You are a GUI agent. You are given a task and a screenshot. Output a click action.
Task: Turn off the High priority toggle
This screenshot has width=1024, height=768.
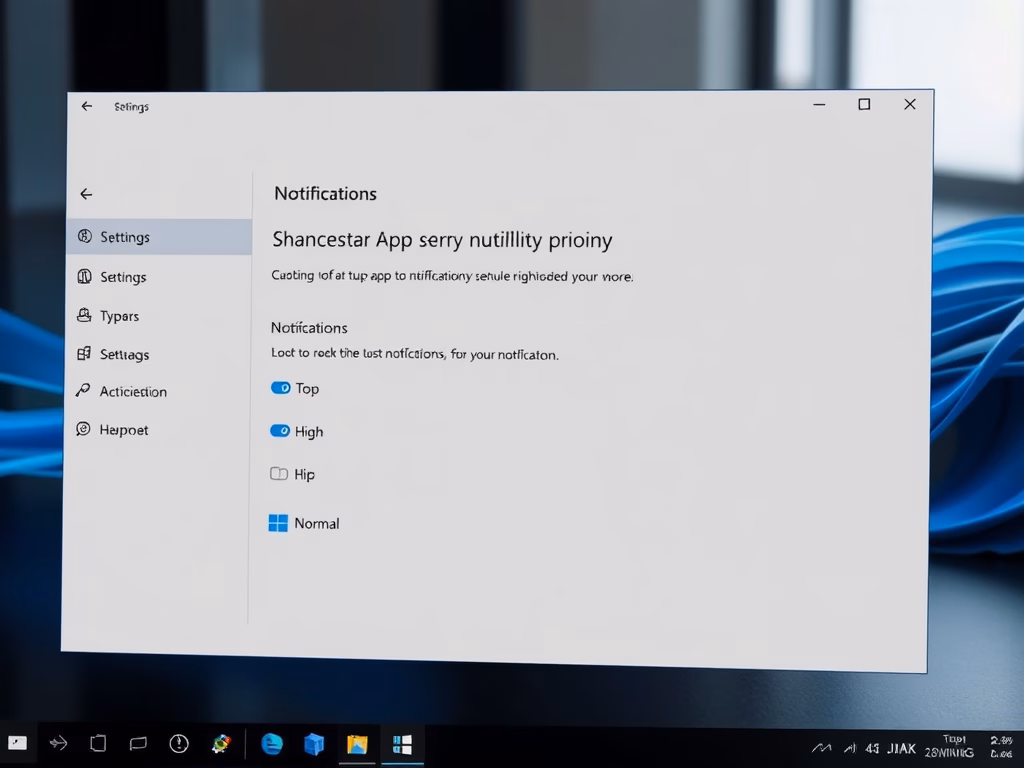tap(280, 431)
